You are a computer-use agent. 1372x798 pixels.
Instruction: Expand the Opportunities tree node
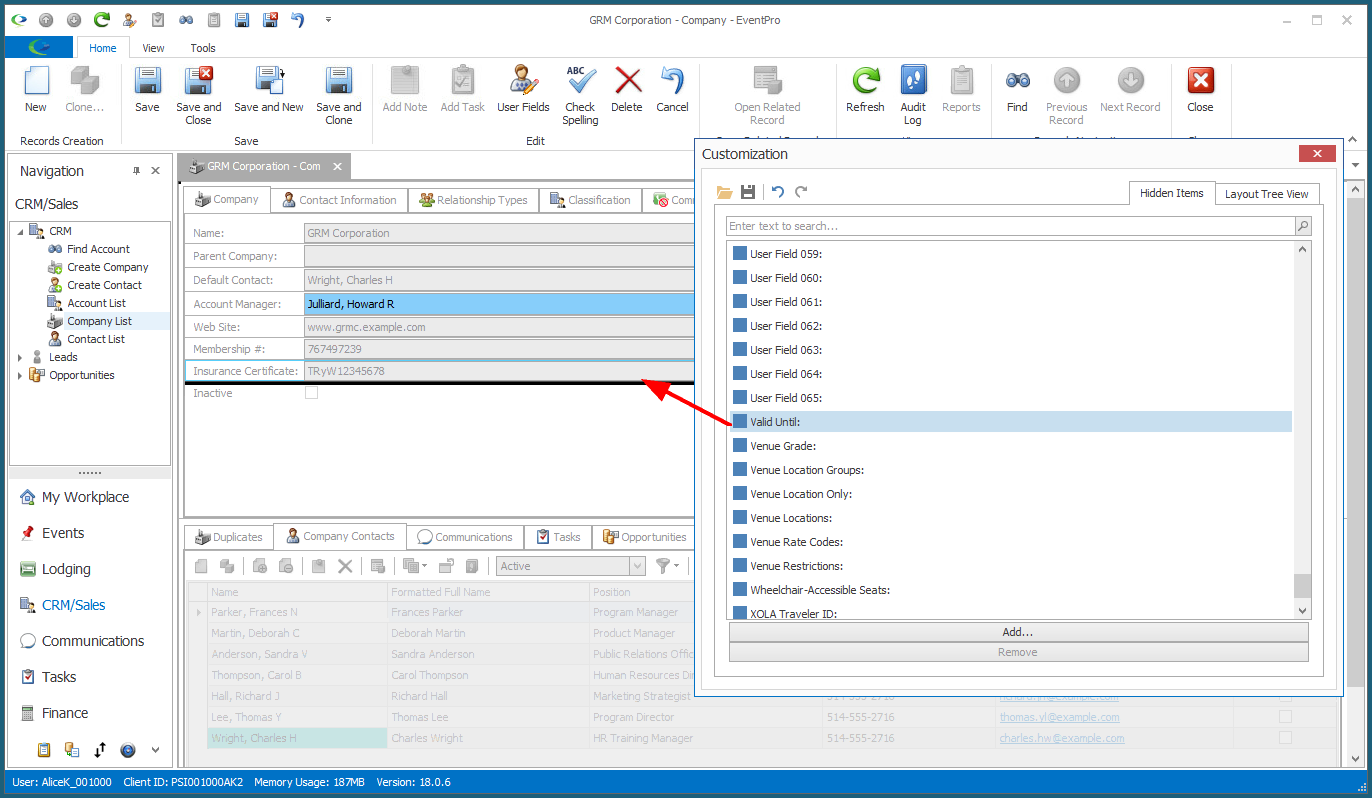[x=20, y=375]
